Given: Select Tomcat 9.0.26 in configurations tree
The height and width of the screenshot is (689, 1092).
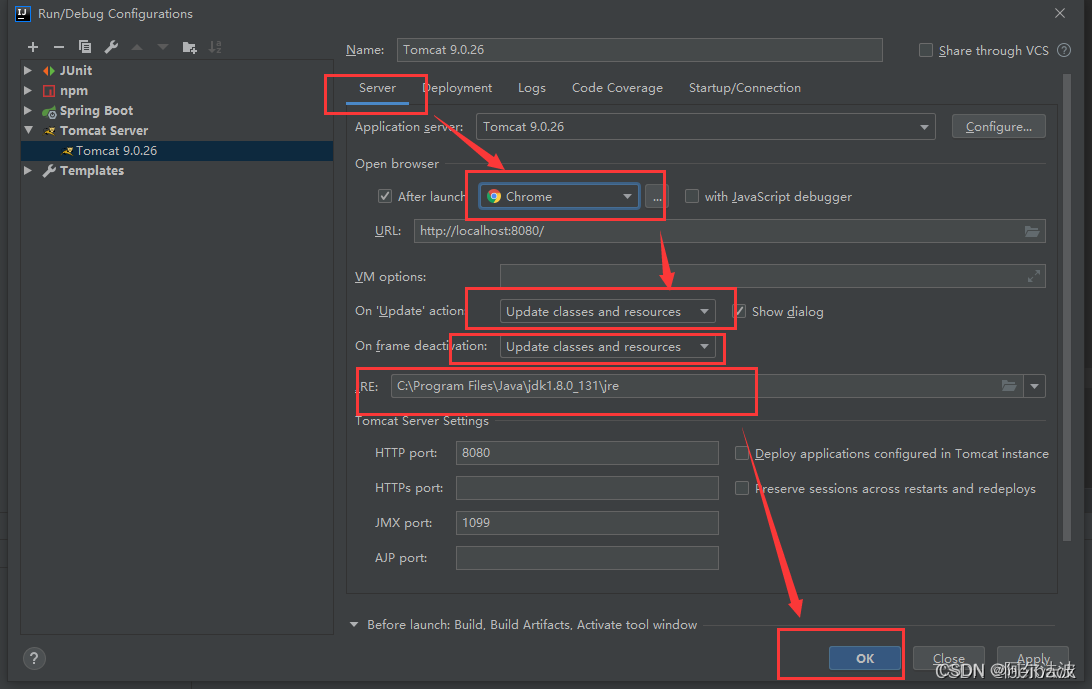Looking at the screenshot, I should tap(177, 150).
